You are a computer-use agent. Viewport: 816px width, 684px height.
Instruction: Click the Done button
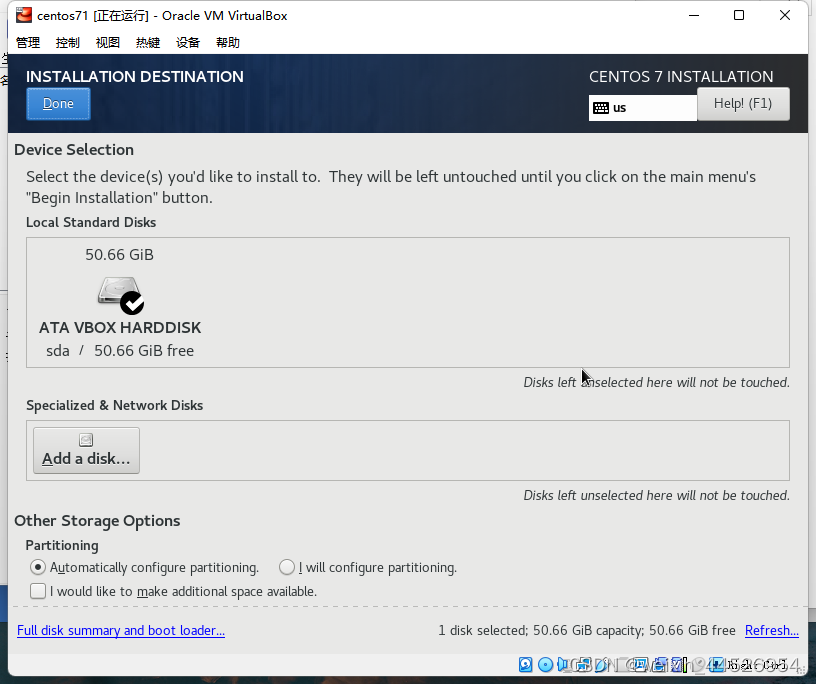pos(57,103)
